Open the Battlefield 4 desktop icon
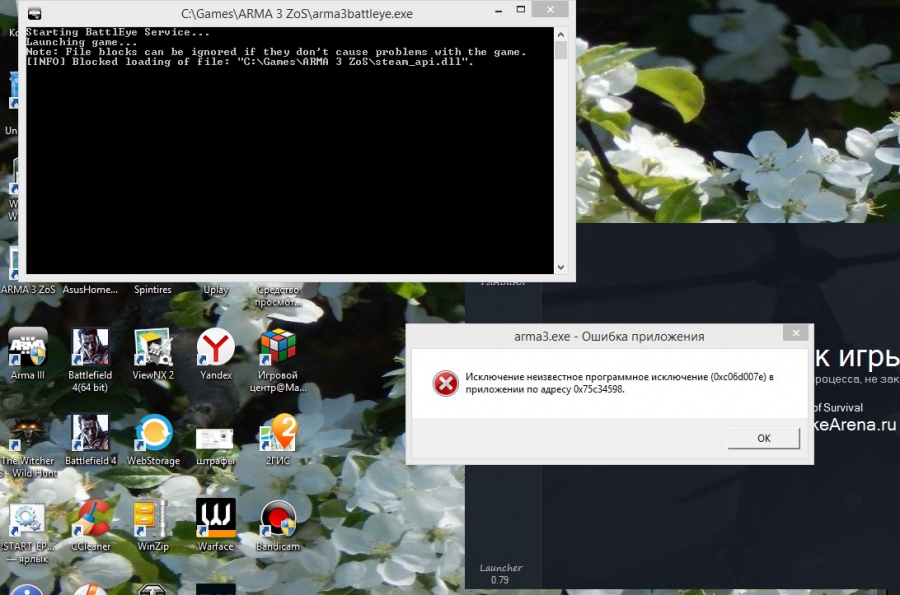 90,440
